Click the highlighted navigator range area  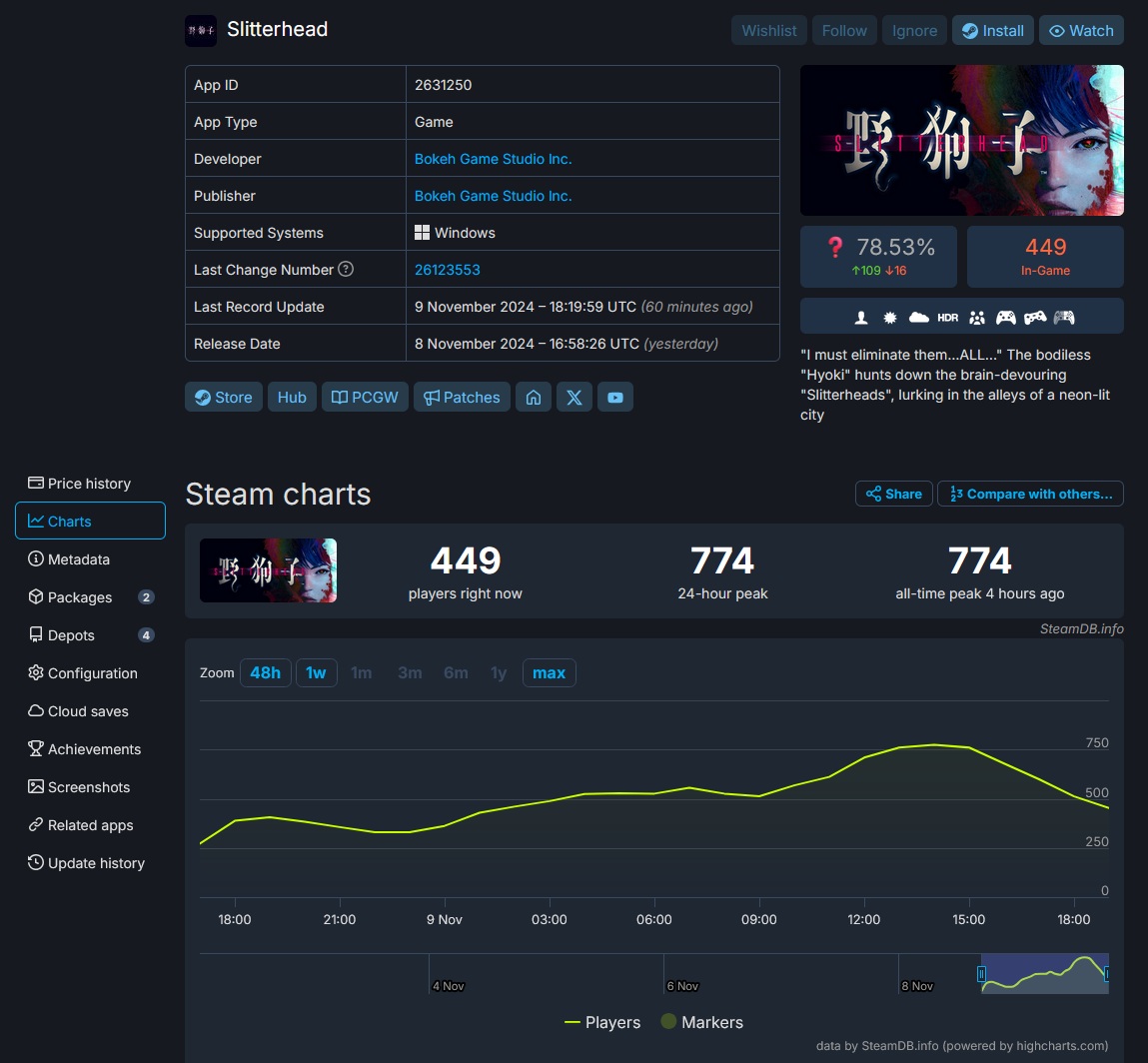[1045, 974]
